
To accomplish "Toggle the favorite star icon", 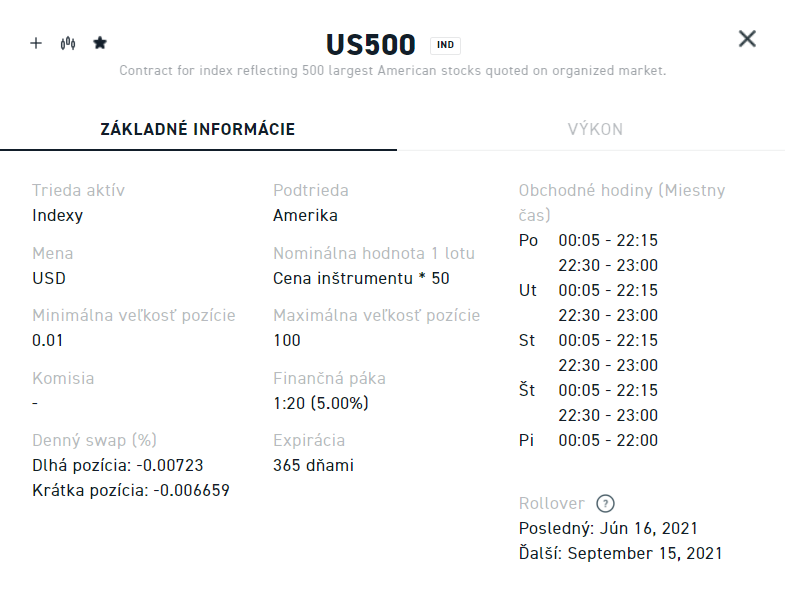I will 99,43.
